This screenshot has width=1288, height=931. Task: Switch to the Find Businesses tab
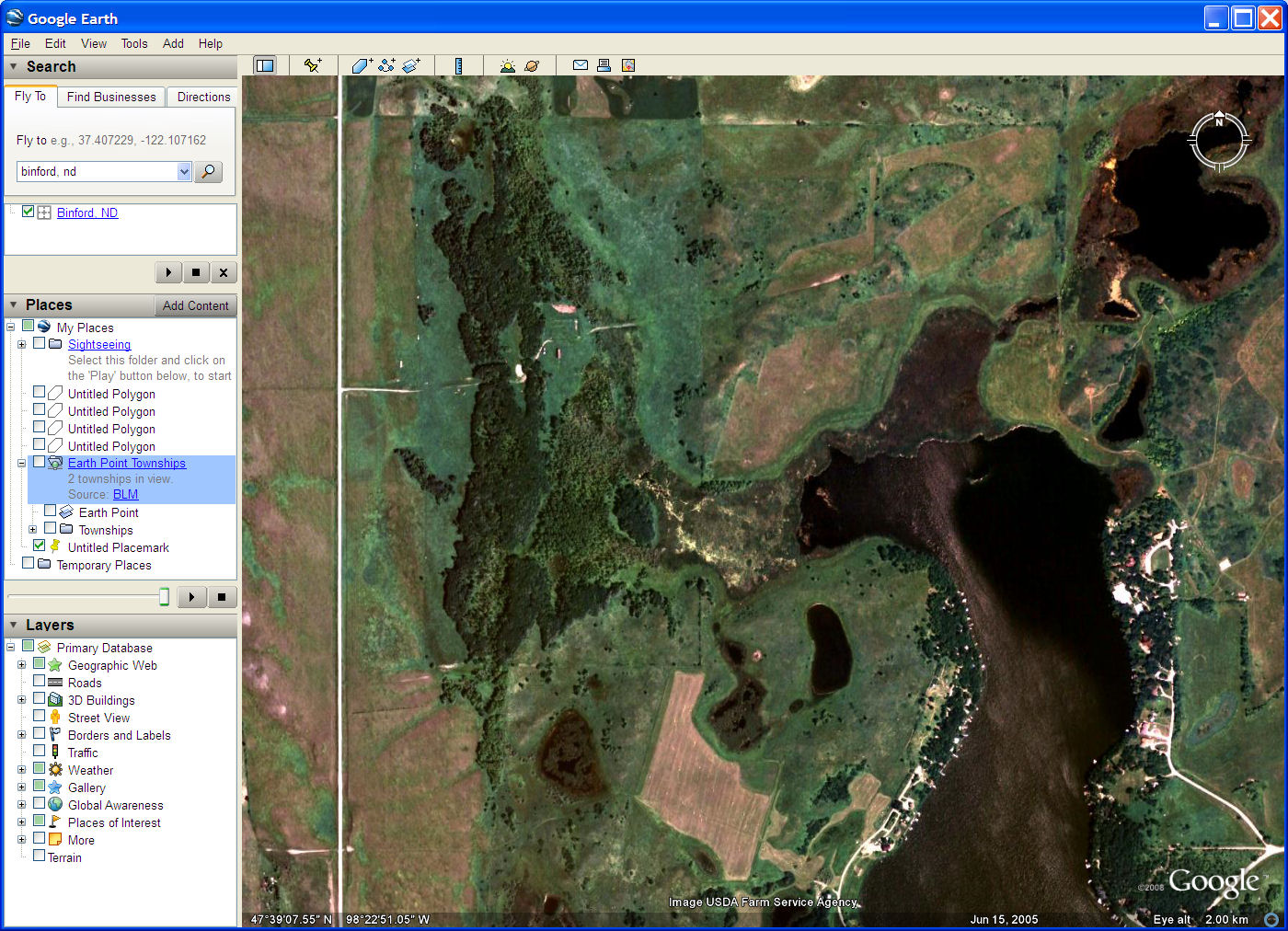point(111,97)
